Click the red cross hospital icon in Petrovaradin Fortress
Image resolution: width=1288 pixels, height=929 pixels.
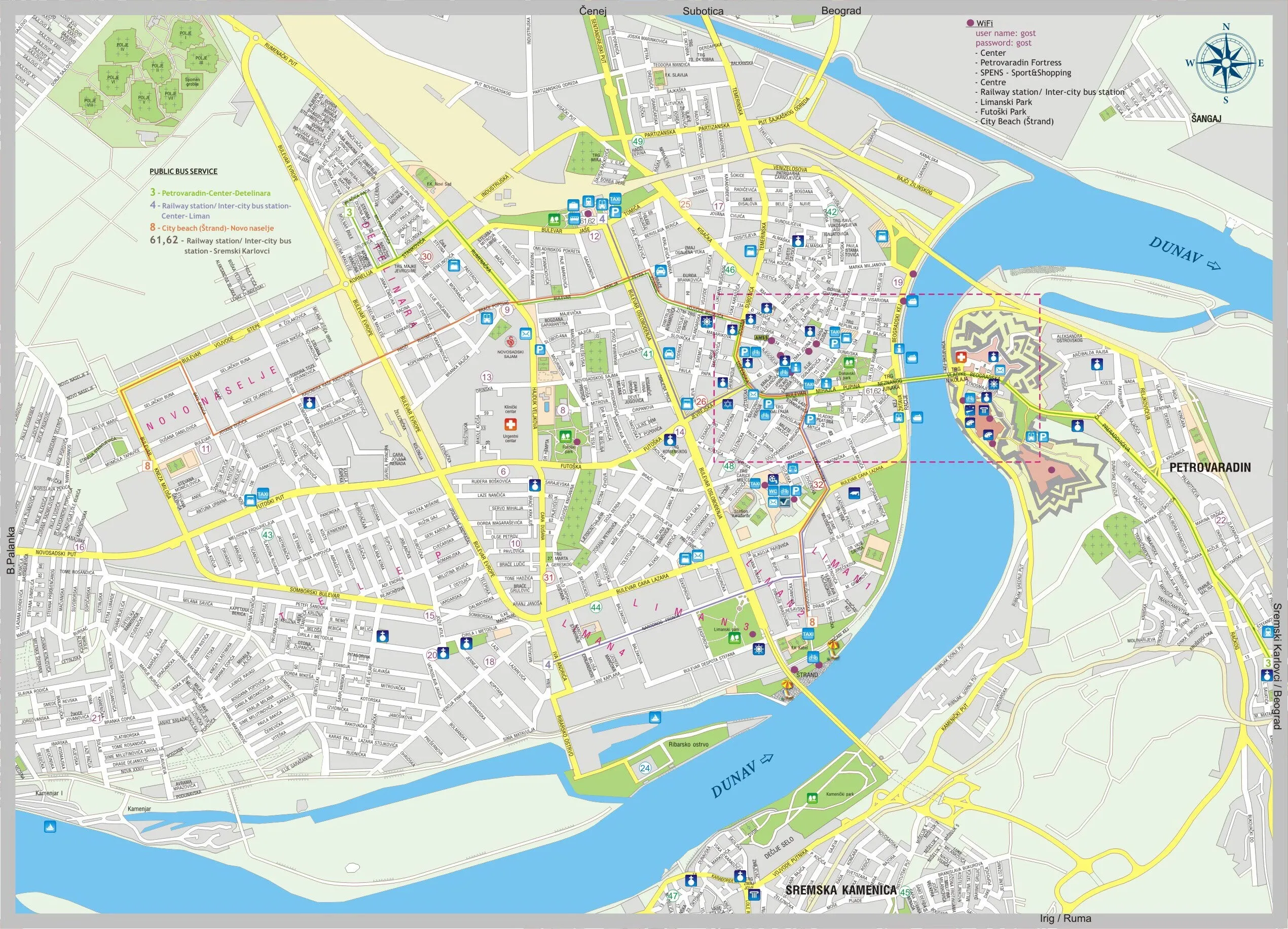(961, 357)
